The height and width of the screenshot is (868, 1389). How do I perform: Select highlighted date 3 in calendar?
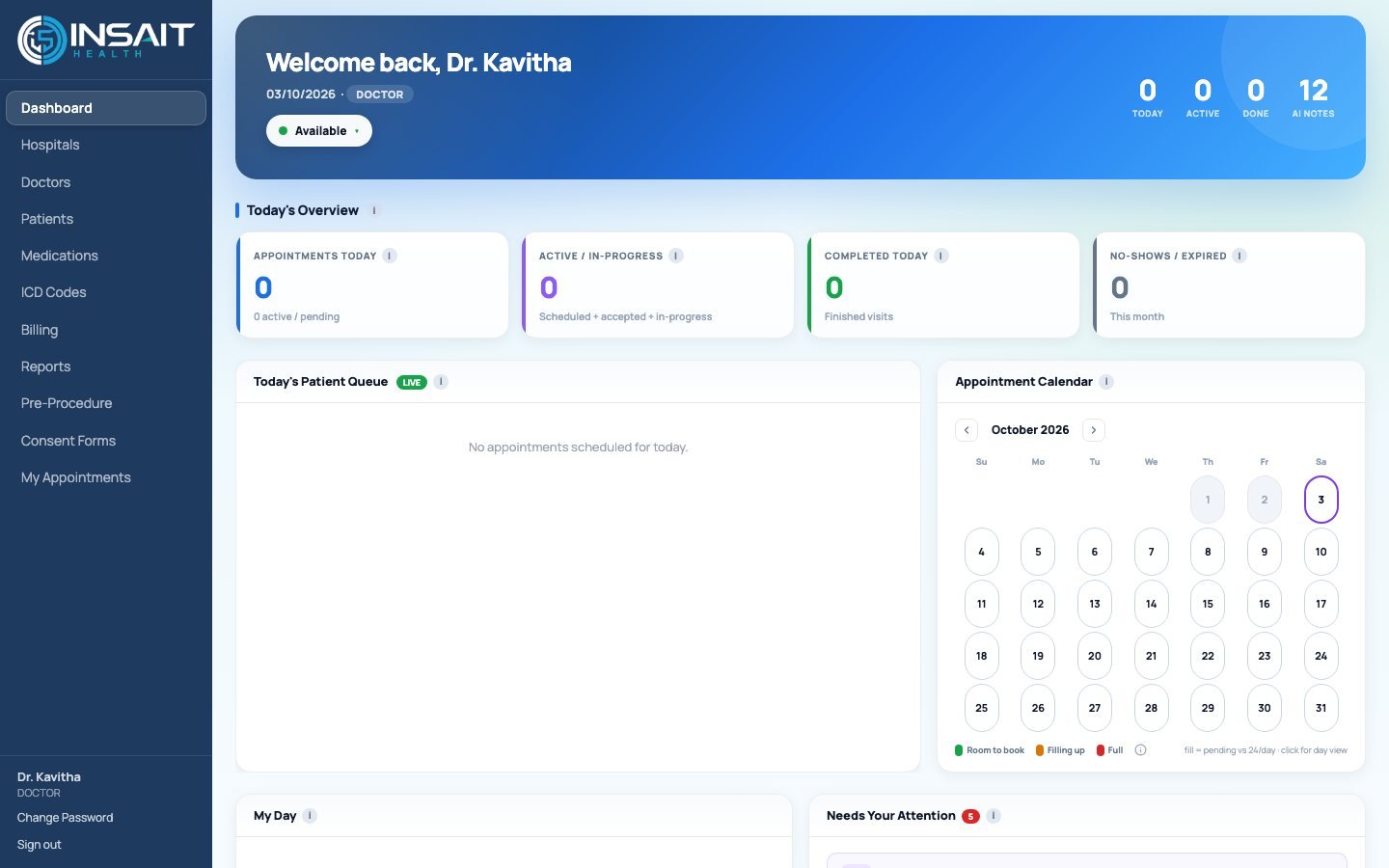click(1321, 500)
